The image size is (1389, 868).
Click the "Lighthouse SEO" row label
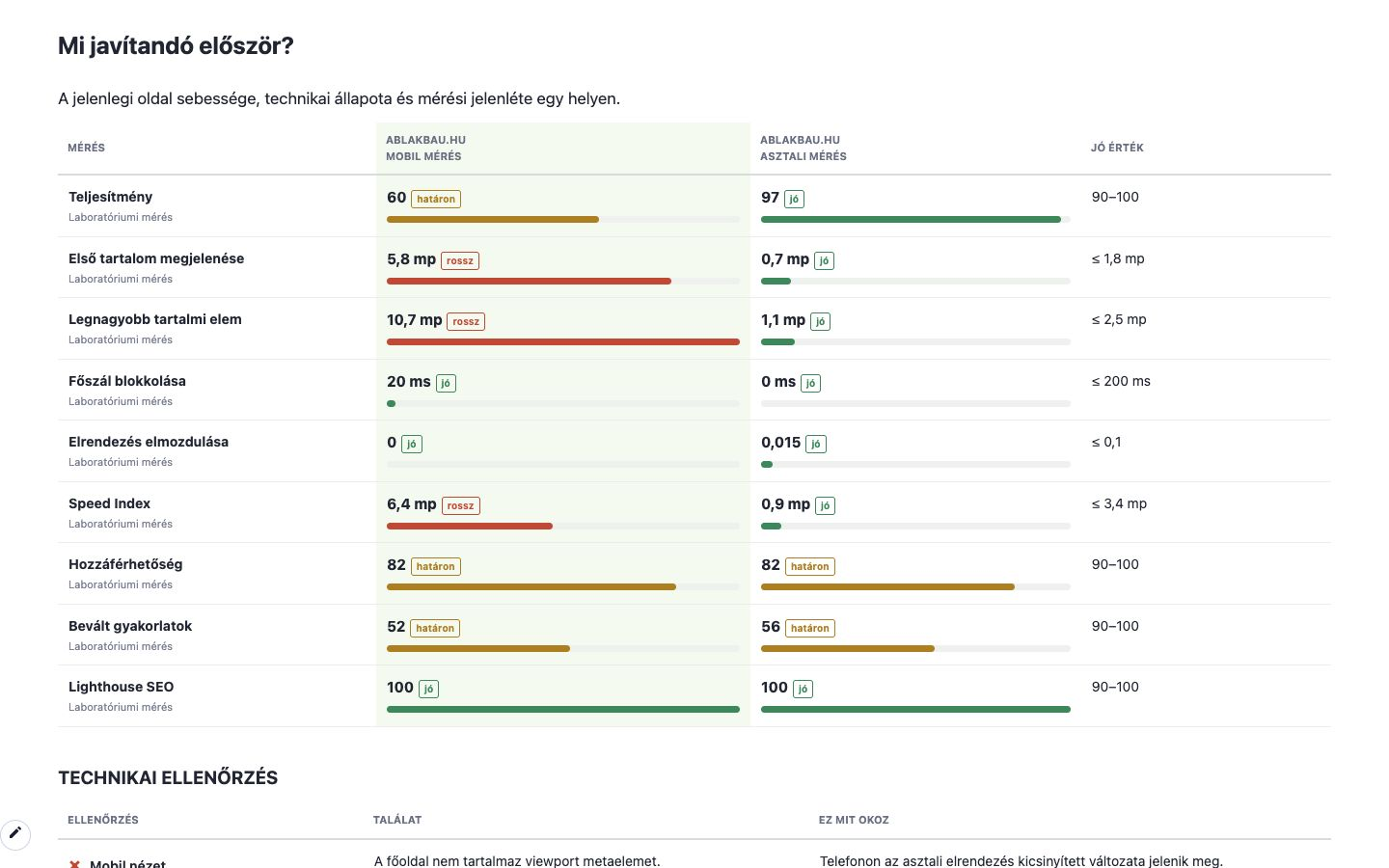pos(122,687)
